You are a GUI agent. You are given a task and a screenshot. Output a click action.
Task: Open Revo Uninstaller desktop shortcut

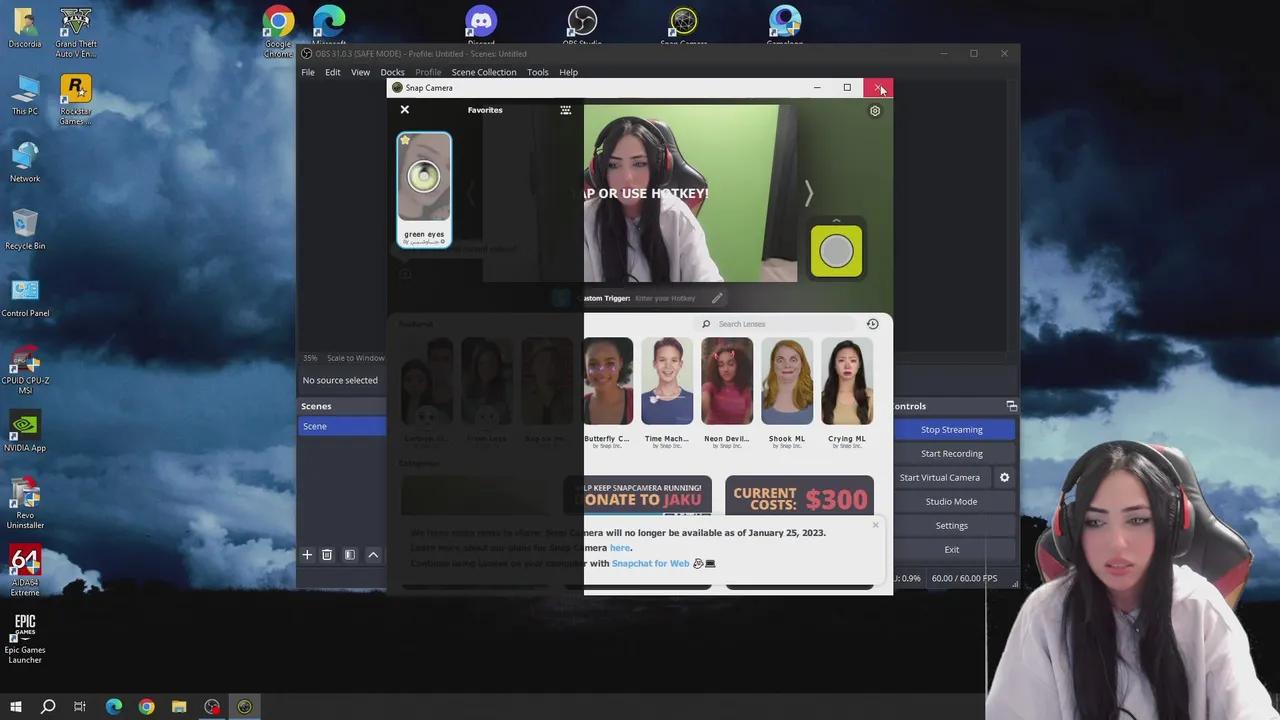(x=25, y=504)
